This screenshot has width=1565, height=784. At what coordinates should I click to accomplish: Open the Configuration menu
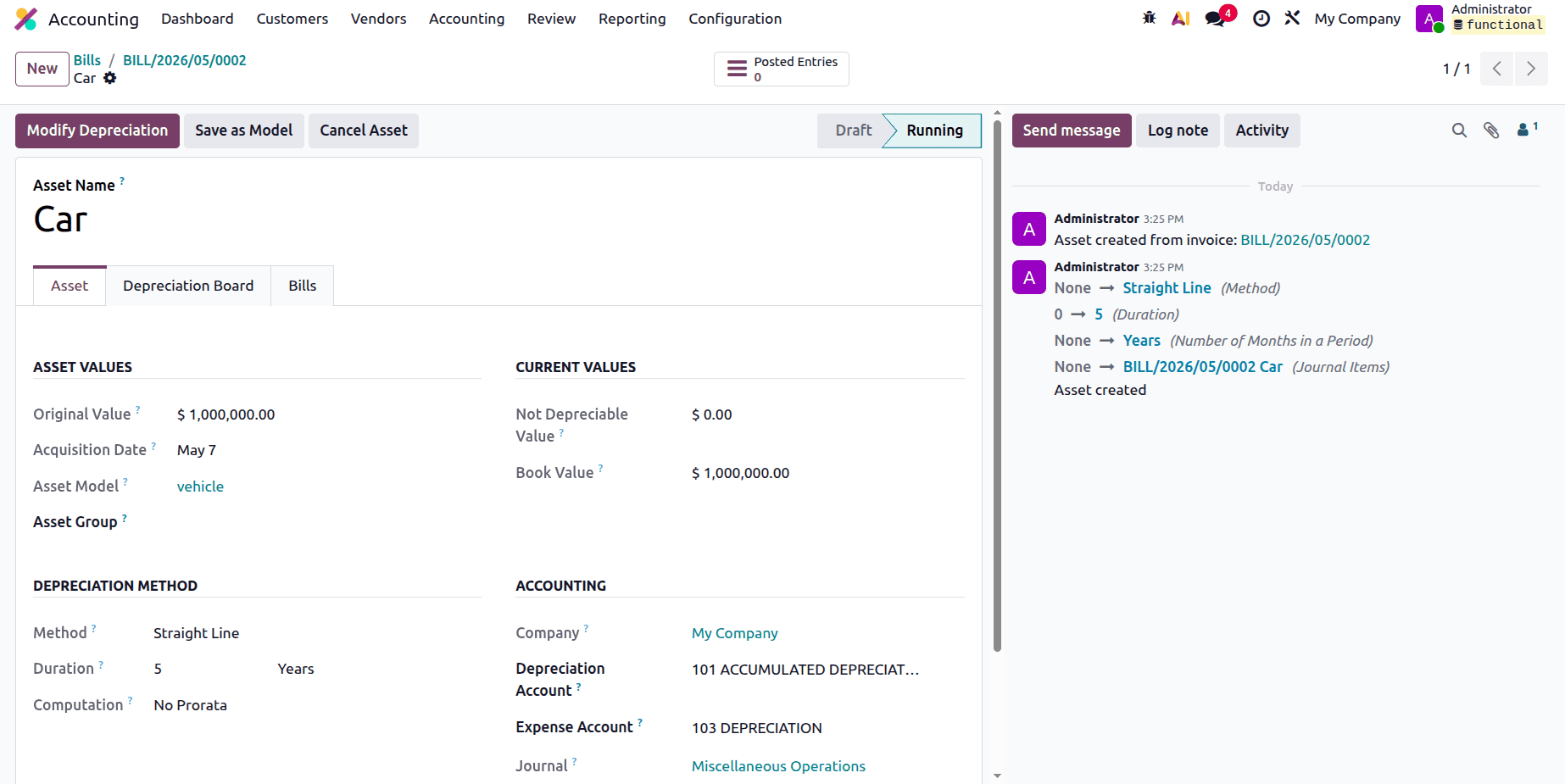[x=735, y=19]
